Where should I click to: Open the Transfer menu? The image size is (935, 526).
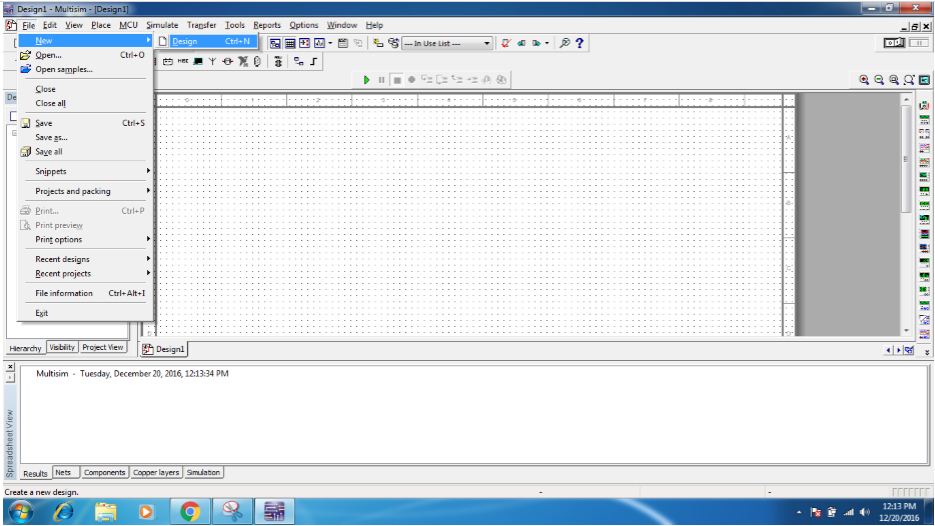(x=202, y=25)
